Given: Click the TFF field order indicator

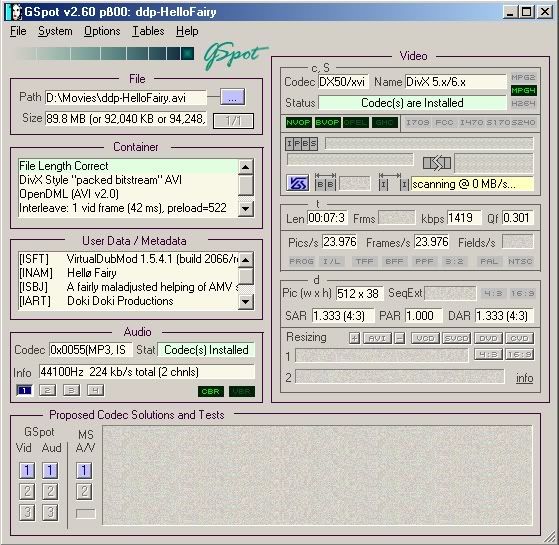Looking at the screenshot, I should point(364,261).
